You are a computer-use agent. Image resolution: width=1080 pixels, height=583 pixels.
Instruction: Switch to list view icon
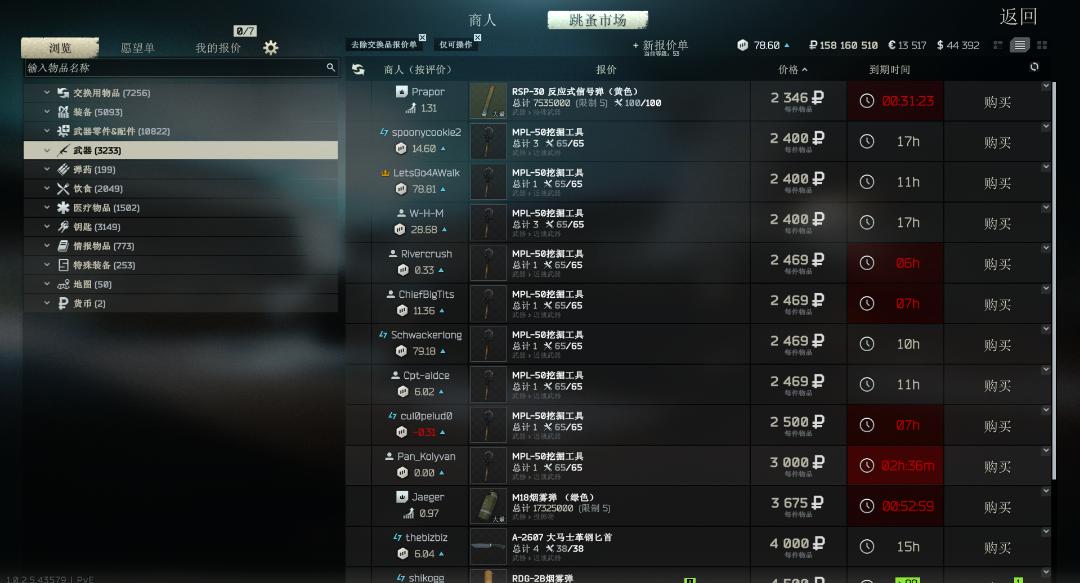1019,45
